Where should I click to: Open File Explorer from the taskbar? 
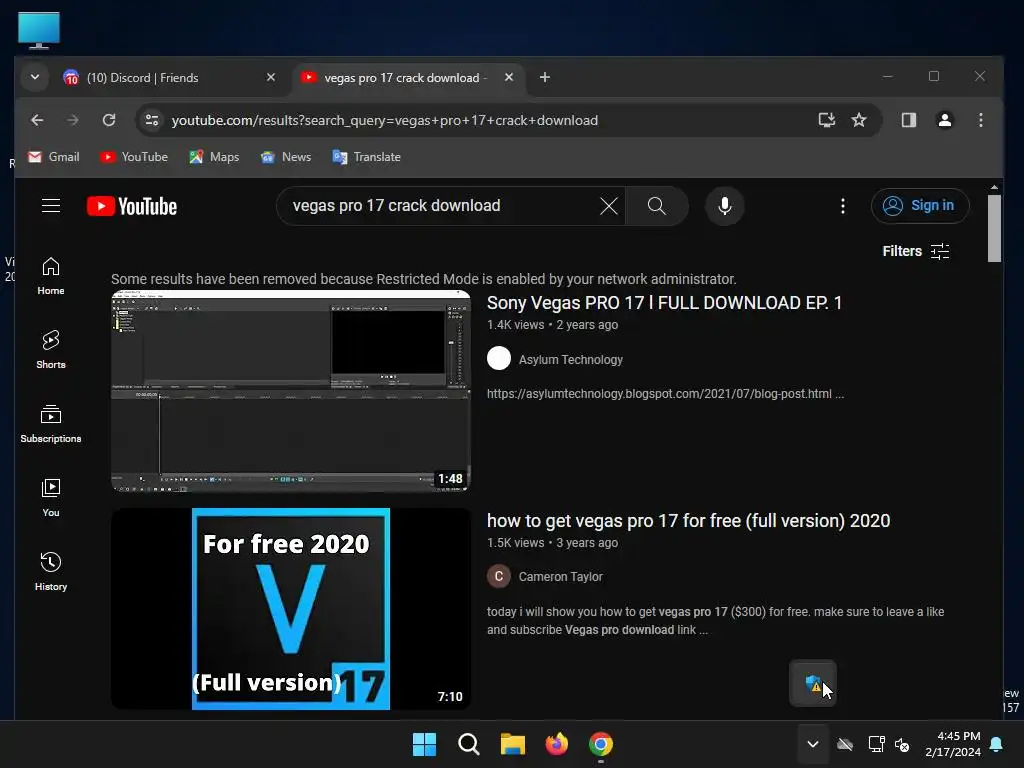coord(513,744)
